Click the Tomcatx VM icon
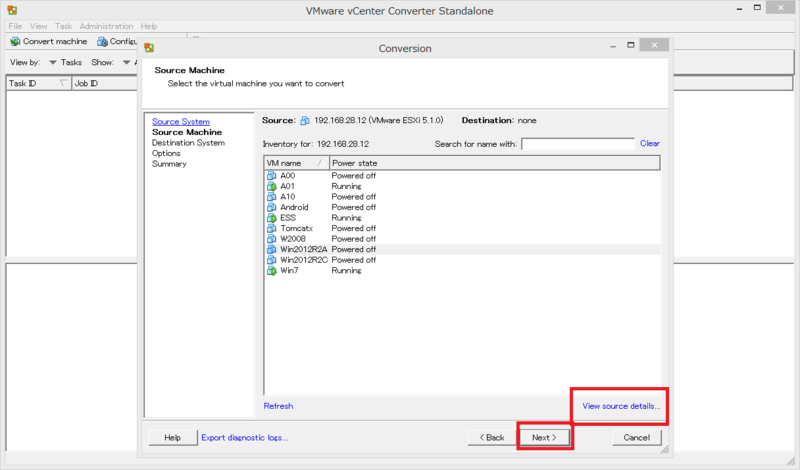 (x=271, y=228)
